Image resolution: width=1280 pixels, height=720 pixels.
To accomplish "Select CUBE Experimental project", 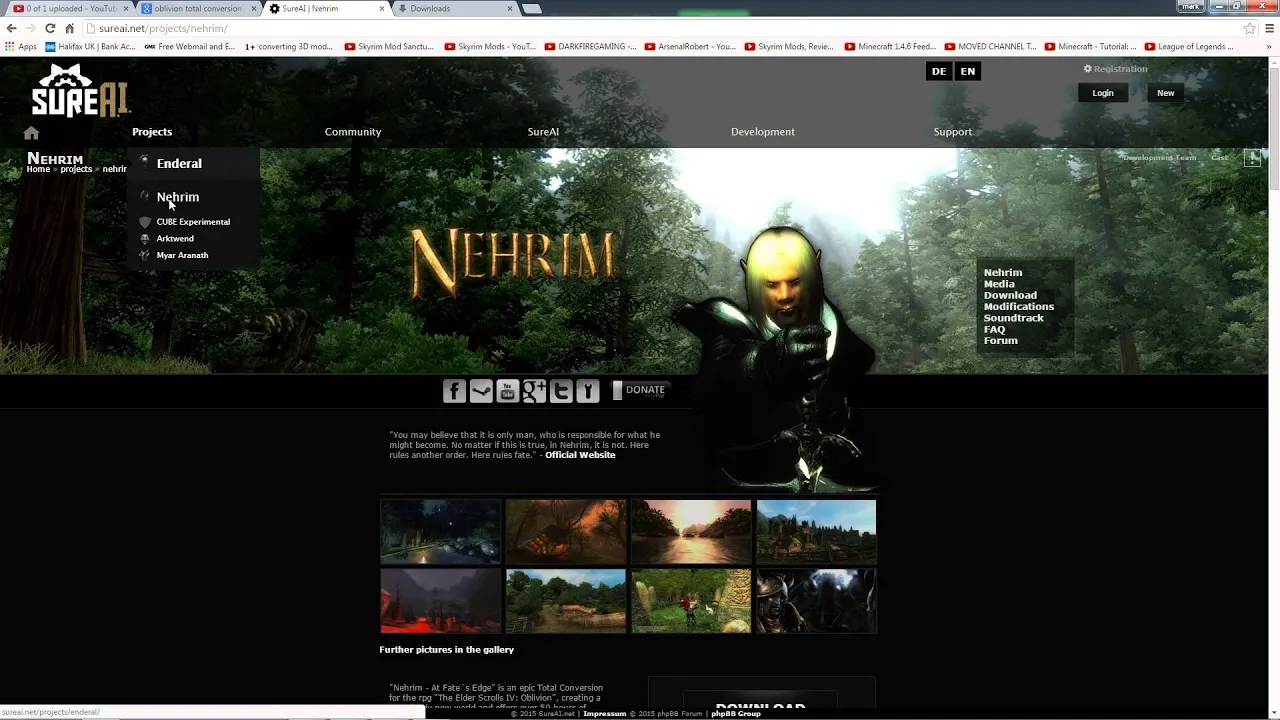I will [193, 222].
